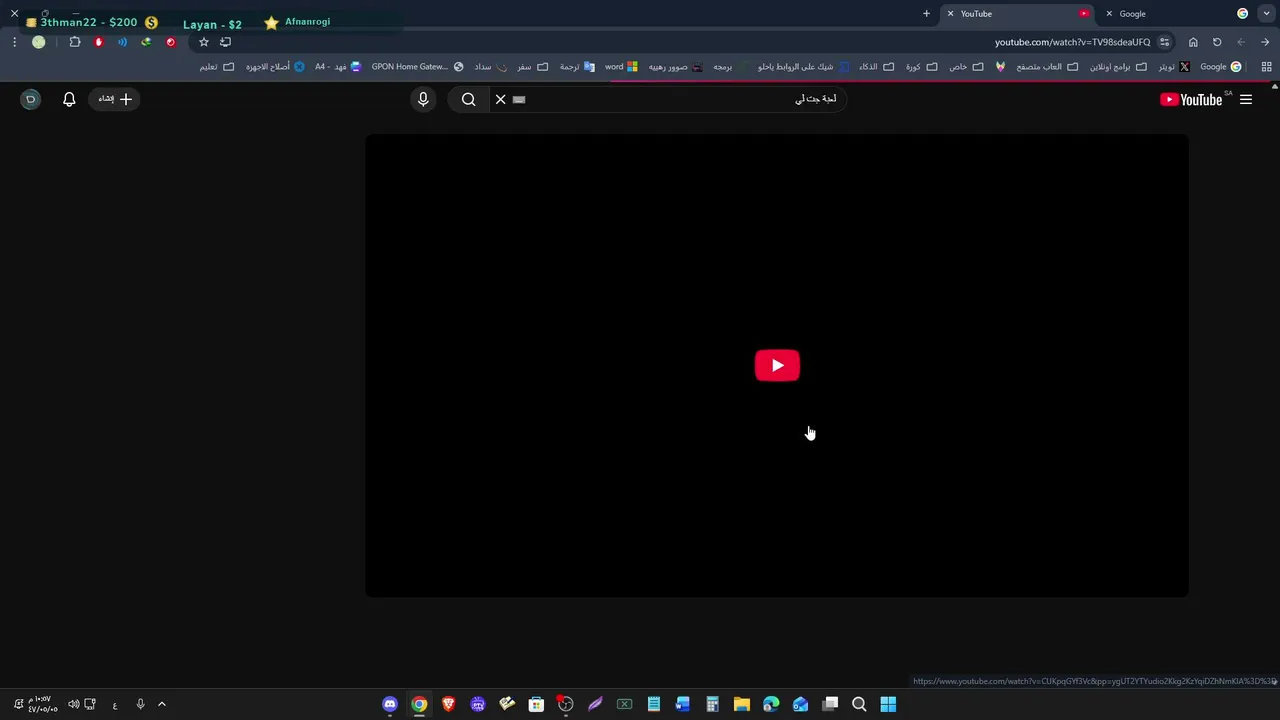Expand the سفر bookmark folder
The height and width of the screenshot is (720, 1280).
pos(532,67)
